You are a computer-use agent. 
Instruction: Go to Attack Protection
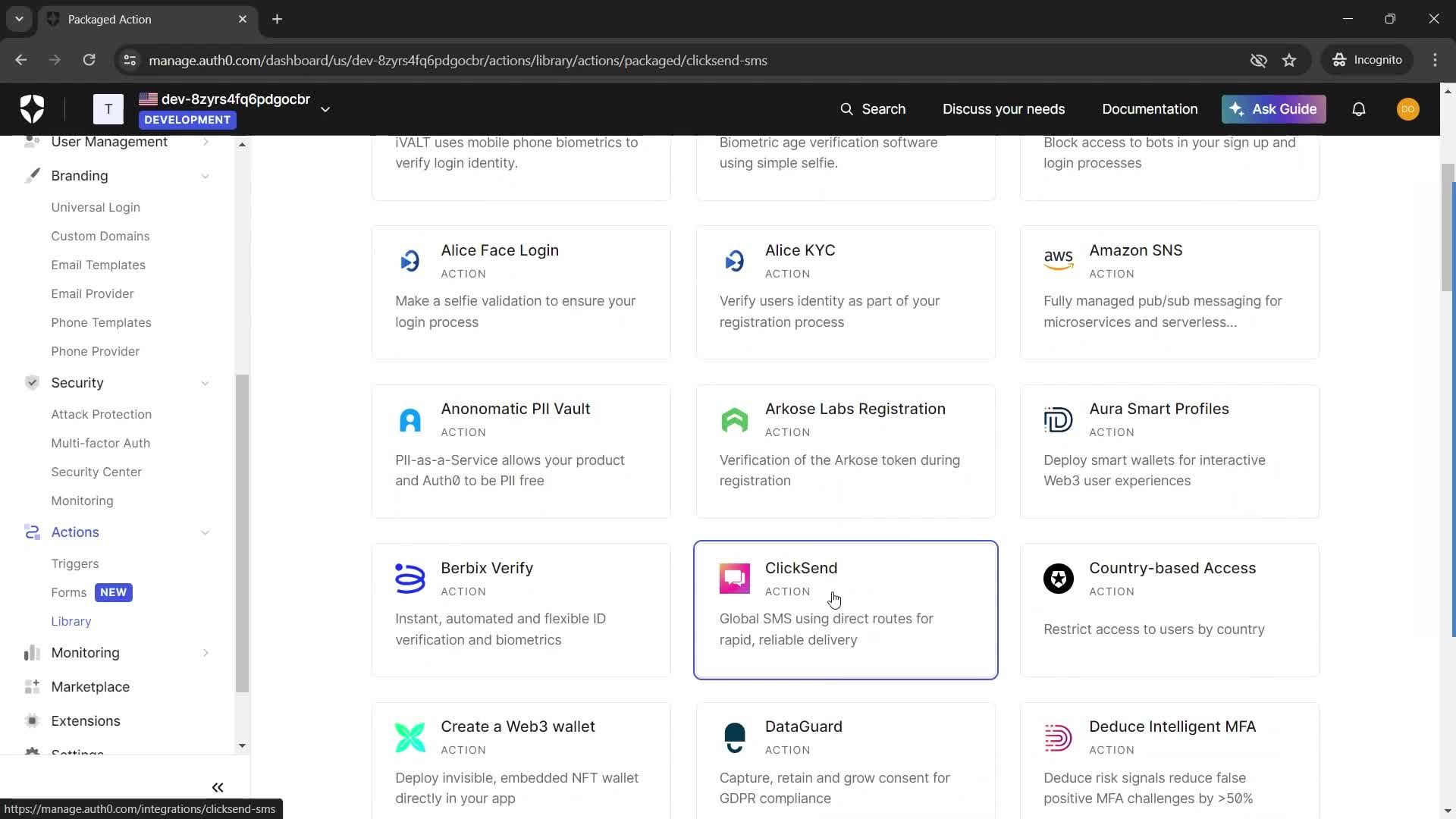[x=101, y=414]
